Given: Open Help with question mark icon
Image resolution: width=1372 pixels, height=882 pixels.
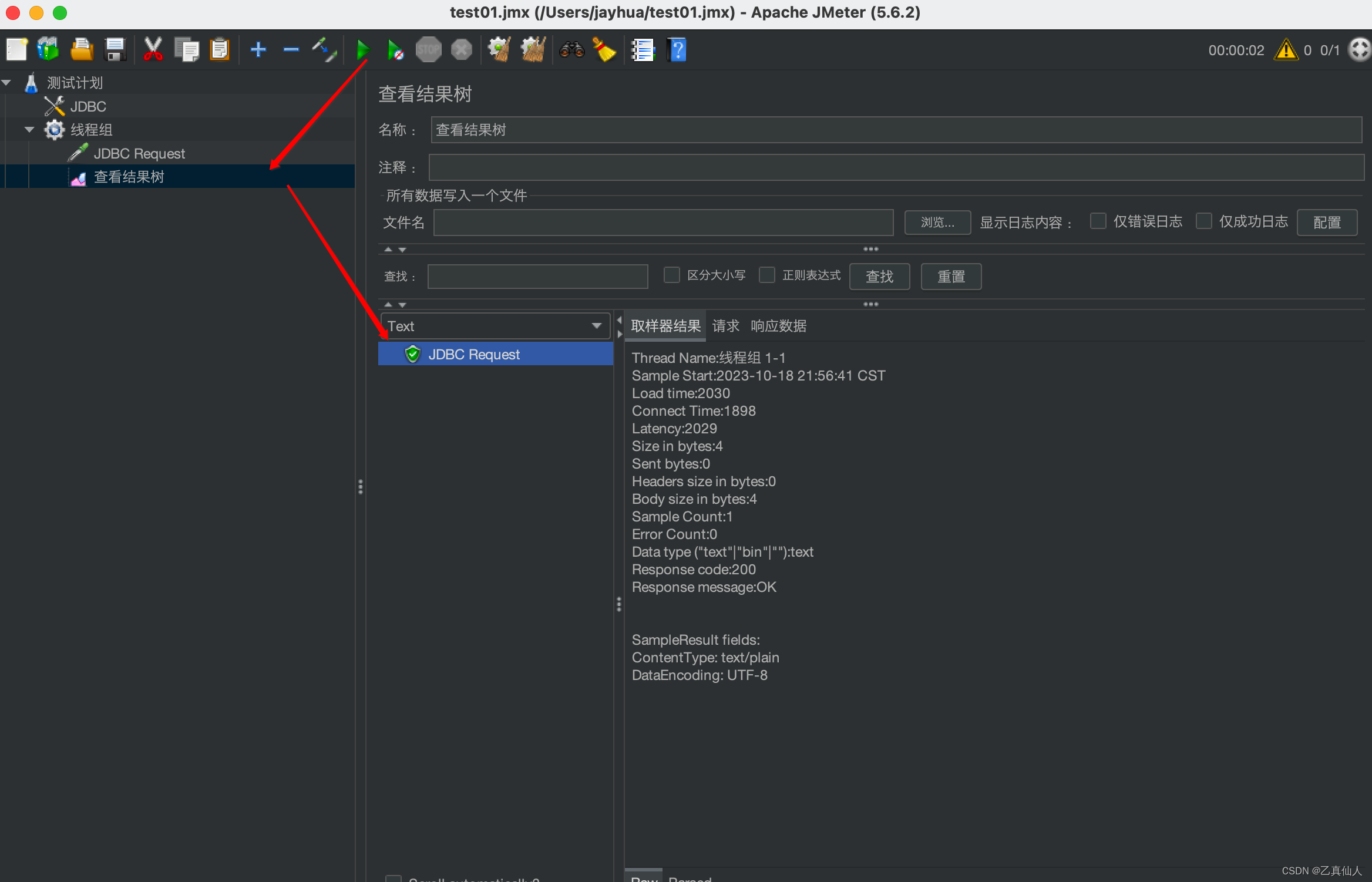Looking at the screenshot, I should [x=677, y=50].
